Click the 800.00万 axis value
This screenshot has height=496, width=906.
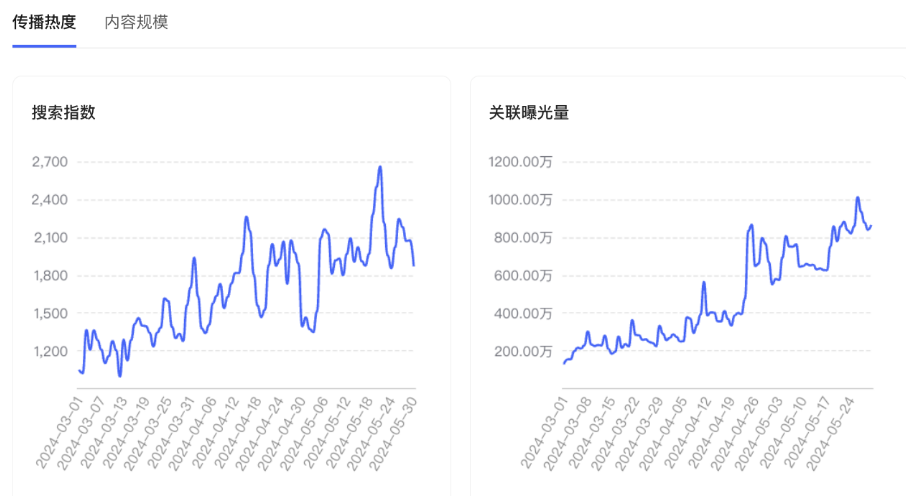click(x=523, y=238)
